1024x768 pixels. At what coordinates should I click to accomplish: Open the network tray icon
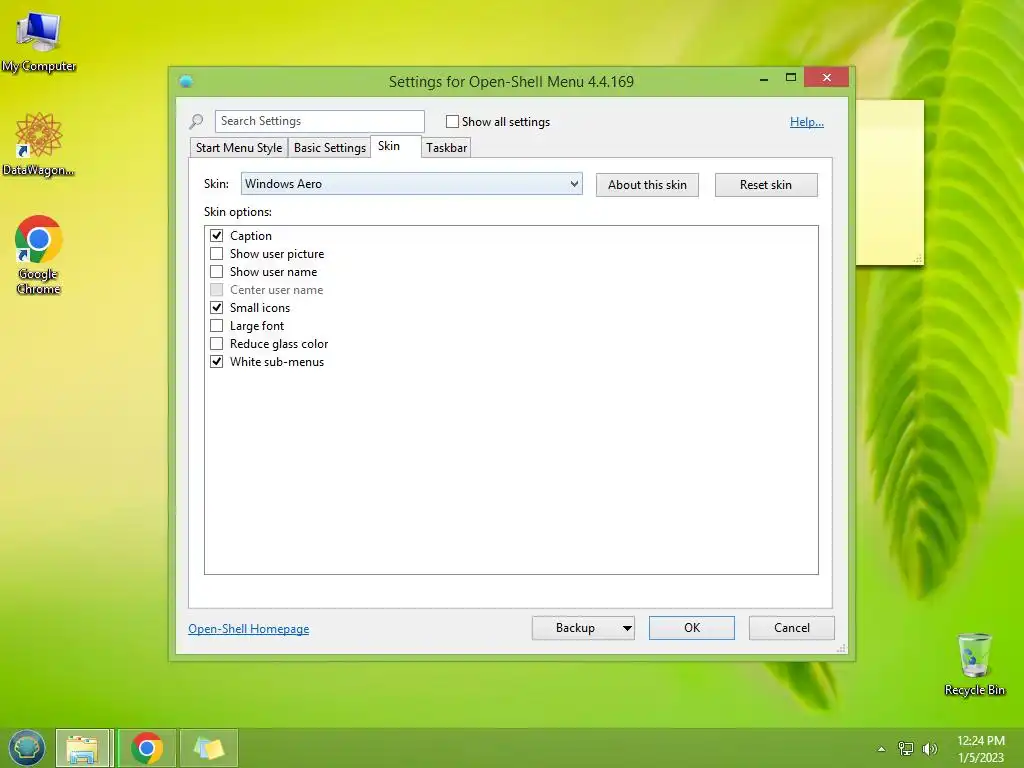click(x=905, y=749)
